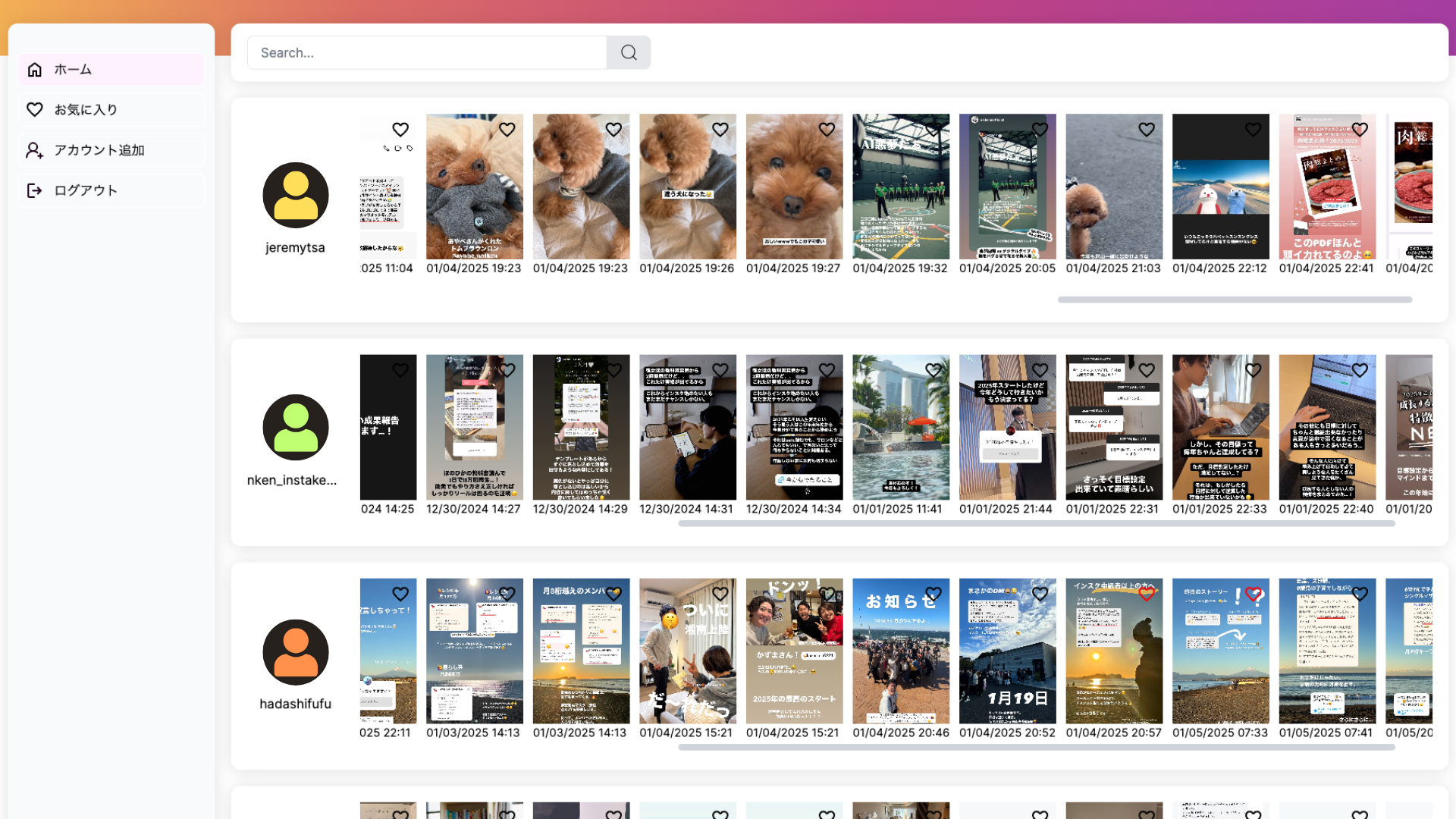The height and width of the screenshot is (819, 1456).
Task: Favorite jeremytsa story dated 01/04/2025 19:27
Action: point(827,130)
